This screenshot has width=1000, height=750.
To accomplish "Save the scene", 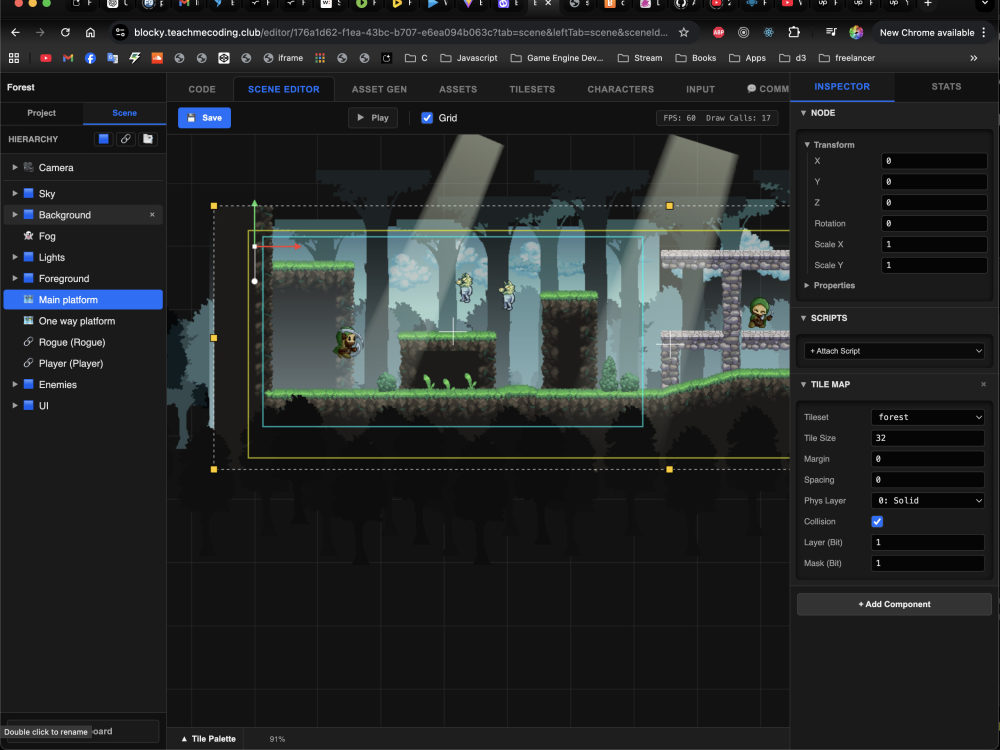I will coord(204,118).
